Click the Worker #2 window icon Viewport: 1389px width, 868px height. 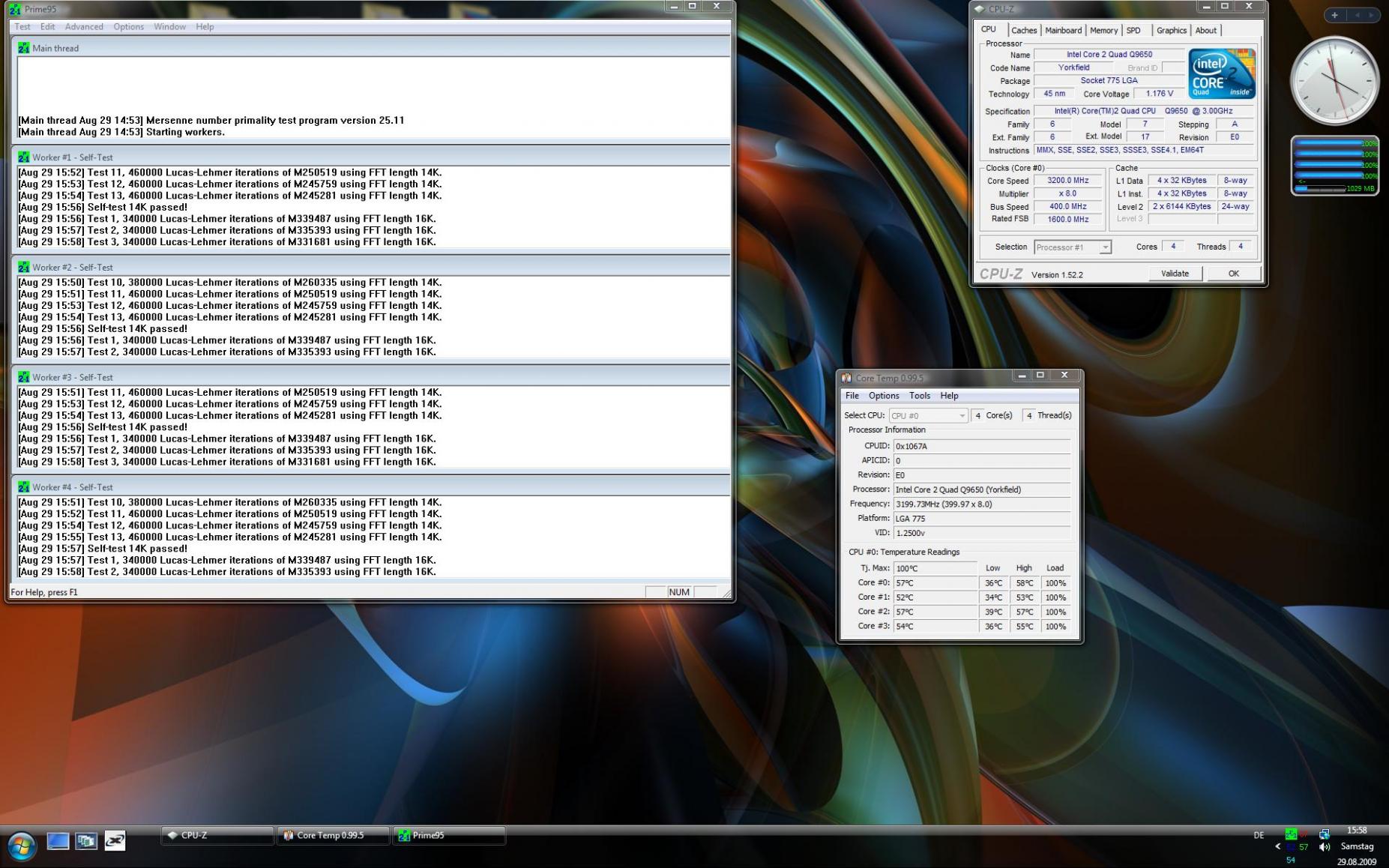(x=24, y=267)
